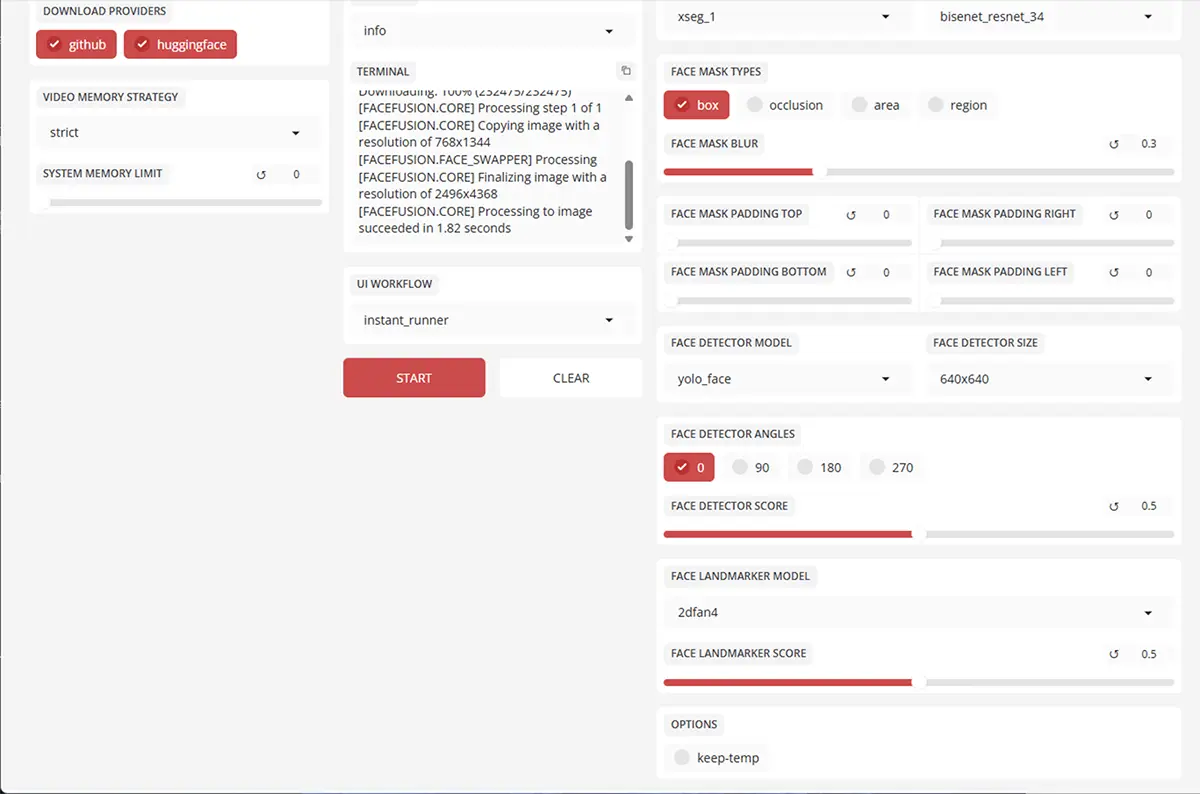Reset System Memory Limit icon
Viewport: 1200px width, 794px height.
[262, 175]
